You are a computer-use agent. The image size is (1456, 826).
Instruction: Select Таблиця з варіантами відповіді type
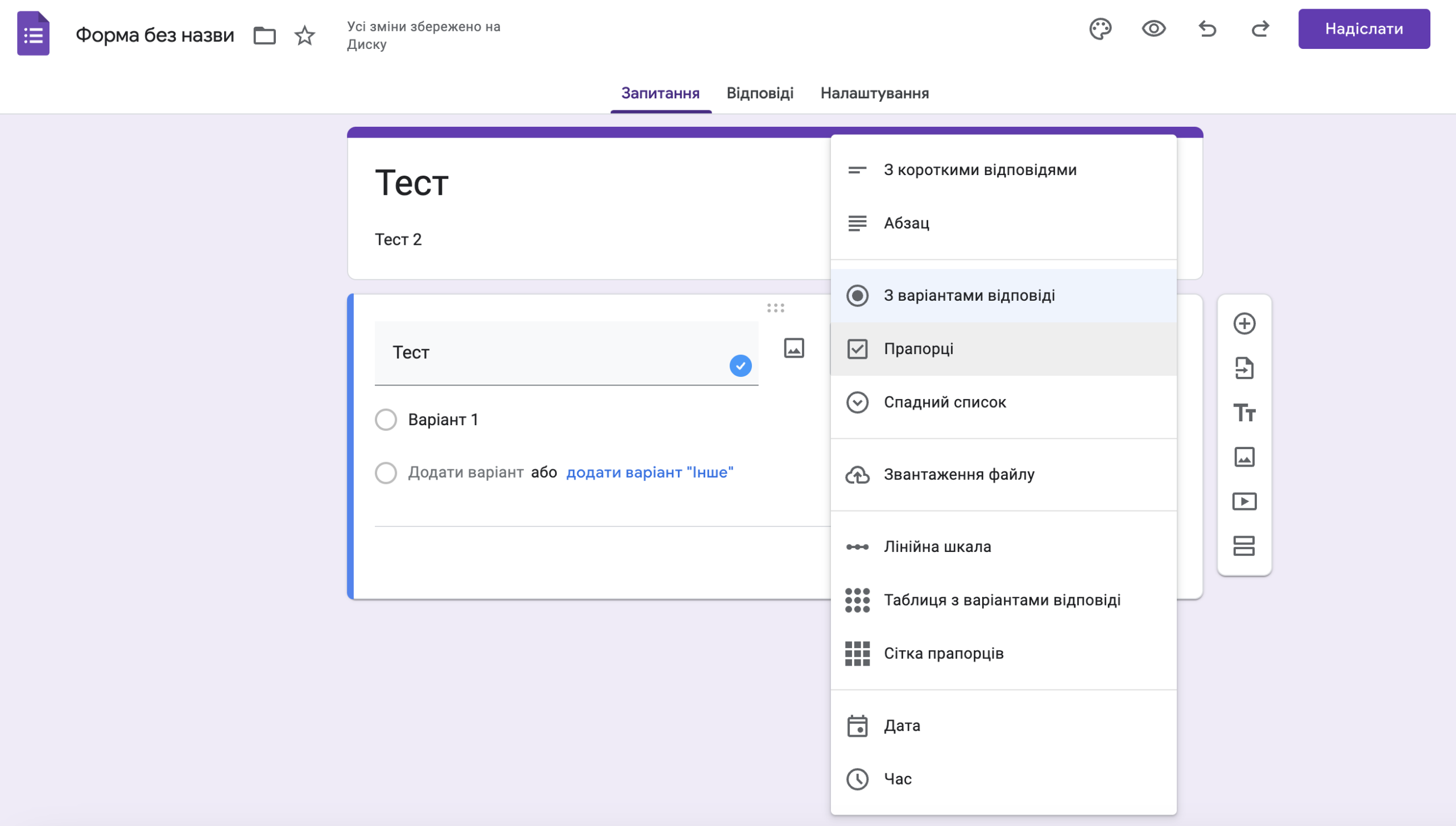click(1003, 600)
